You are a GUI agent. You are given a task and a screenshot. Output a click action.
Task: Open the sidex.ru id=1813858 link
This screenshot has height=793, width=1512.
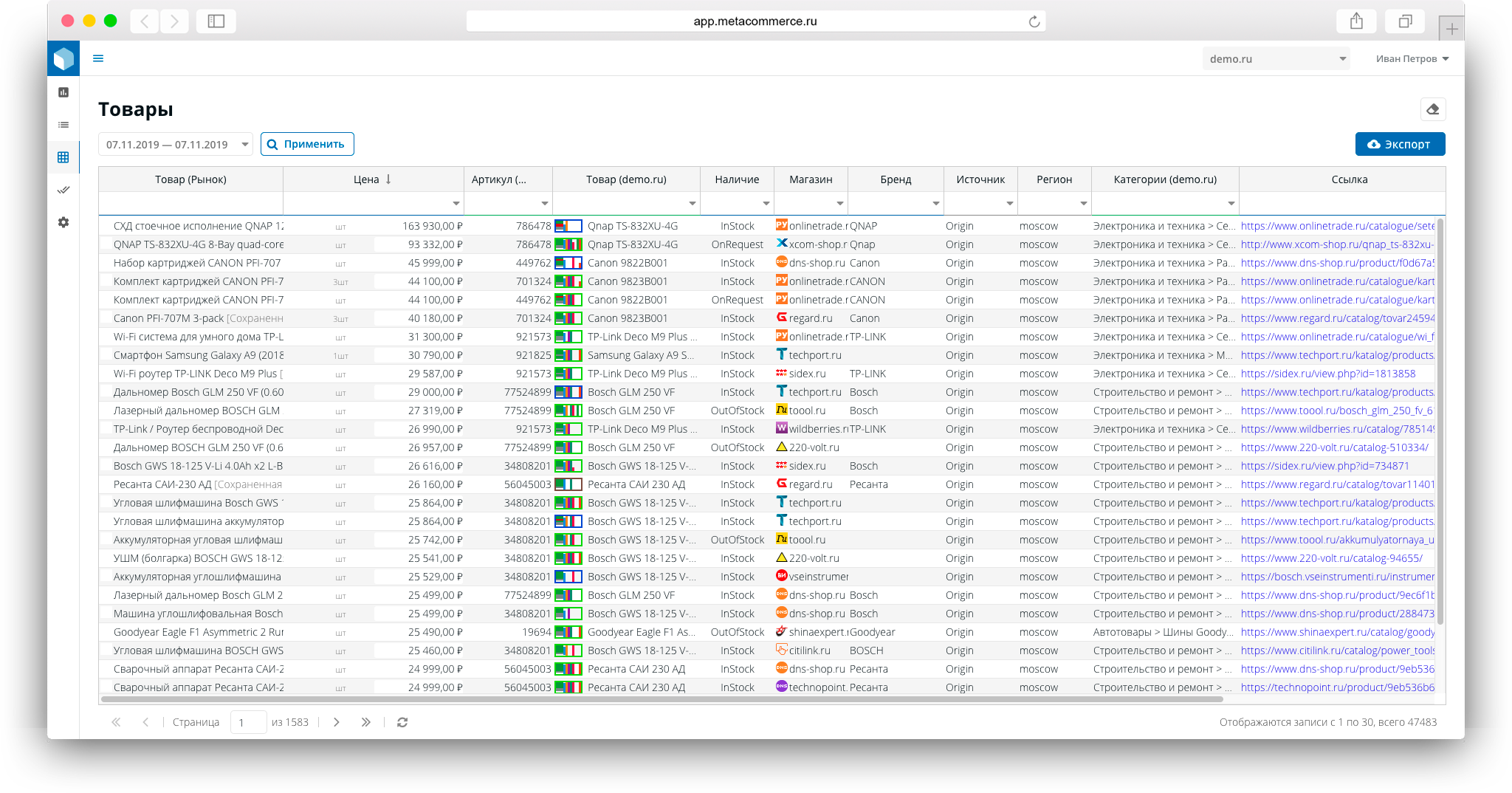click(1328, 374)
